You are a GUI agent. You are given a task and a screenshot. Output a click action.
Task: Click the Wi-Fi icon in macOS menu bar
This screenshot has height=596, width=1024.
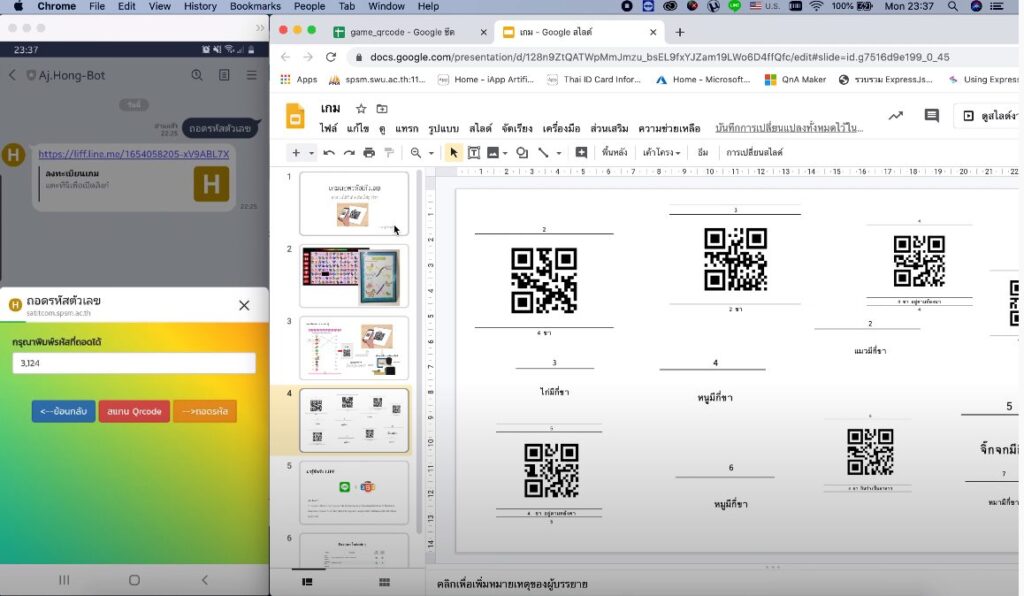(816, 7)
